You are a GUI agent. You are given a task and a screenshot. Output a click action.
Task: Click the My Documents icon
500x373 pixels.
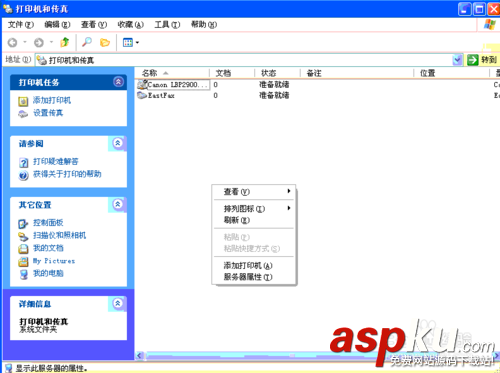pyautogui.click(x=23, y=249)
